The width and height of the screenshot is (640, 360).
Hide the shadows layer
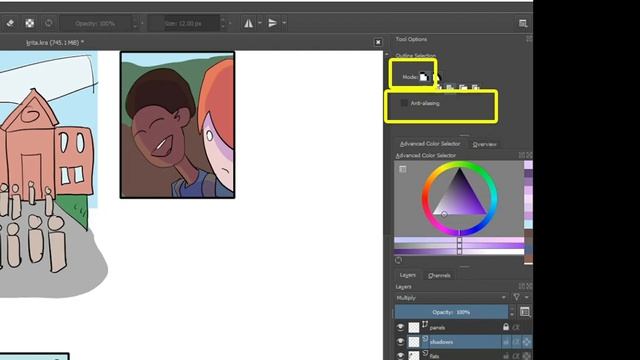[400, 342]
